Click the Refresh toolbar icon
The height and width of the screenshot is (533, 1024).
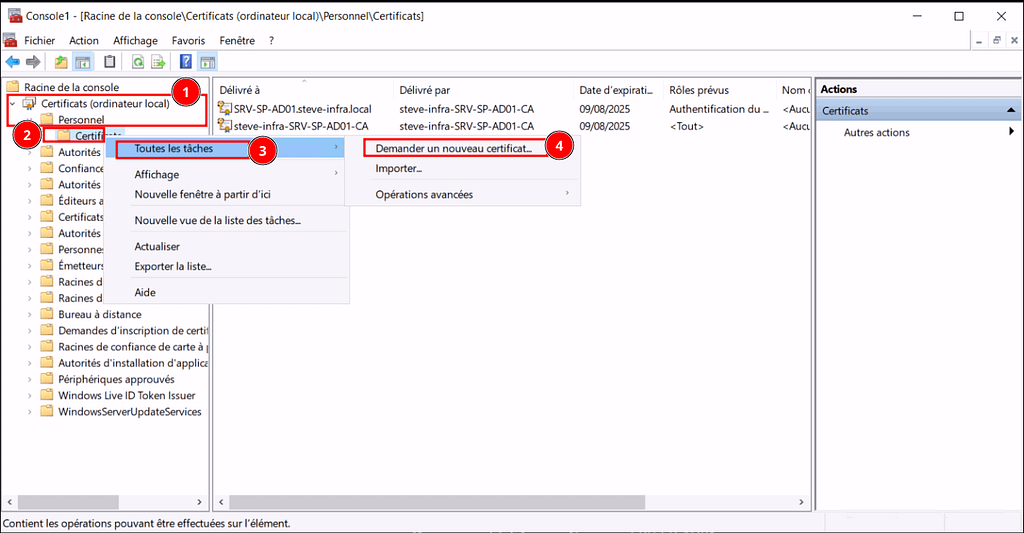coord(138,62)
